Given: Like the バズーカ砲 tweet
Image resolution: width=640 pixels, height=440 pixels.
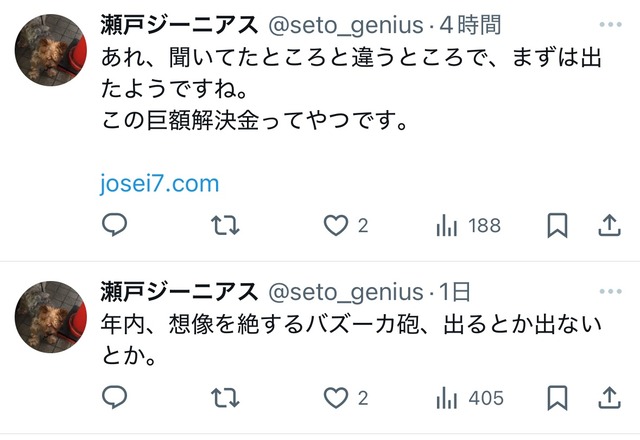Looking at the screenshot, I should click(336, 398).
